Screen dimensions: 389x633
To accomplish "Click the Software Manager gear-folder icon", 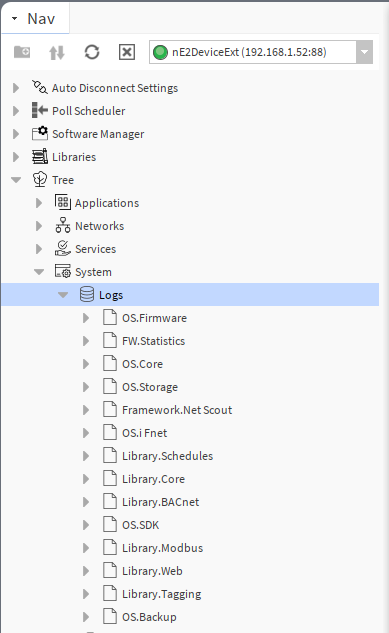I will click(40, 133).
